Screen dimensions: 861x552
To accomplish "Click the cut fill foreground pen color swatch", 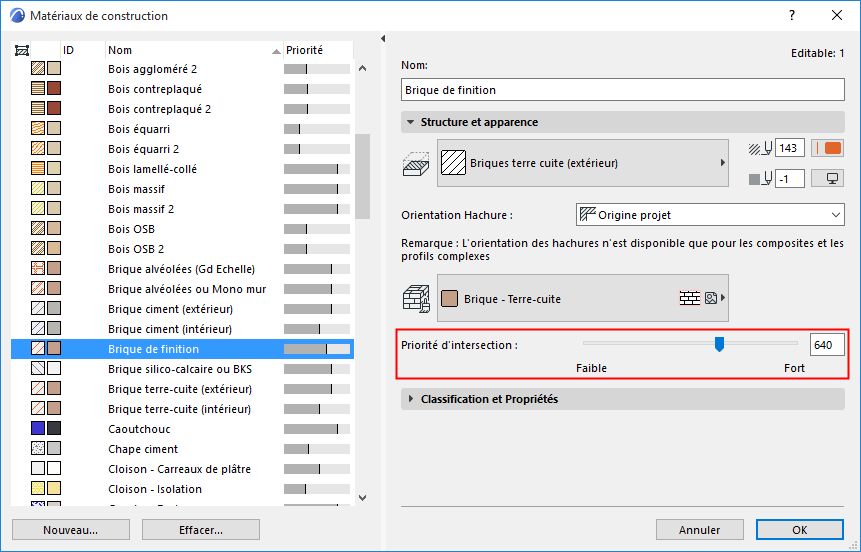I will click(832, 148).
